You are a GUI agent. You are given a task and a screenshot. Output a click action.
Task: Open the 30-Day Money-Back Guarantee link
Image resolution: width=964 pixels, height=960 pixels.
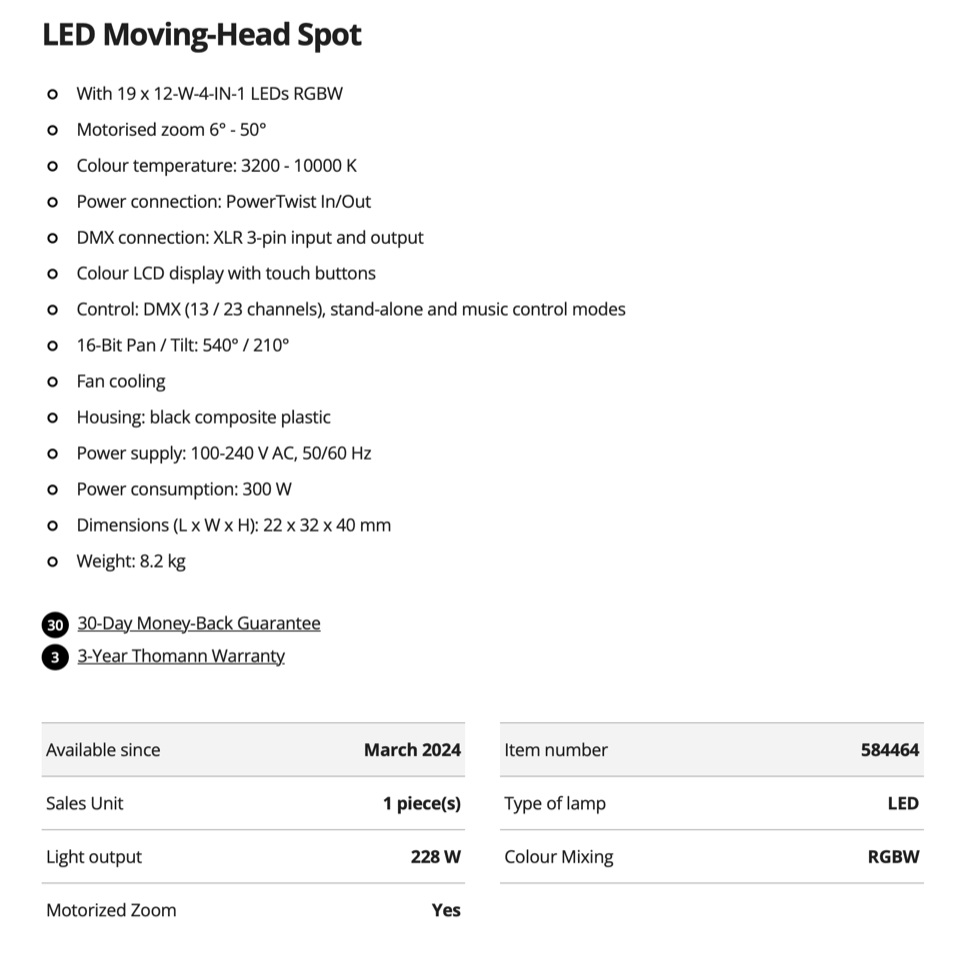(199, 624)
